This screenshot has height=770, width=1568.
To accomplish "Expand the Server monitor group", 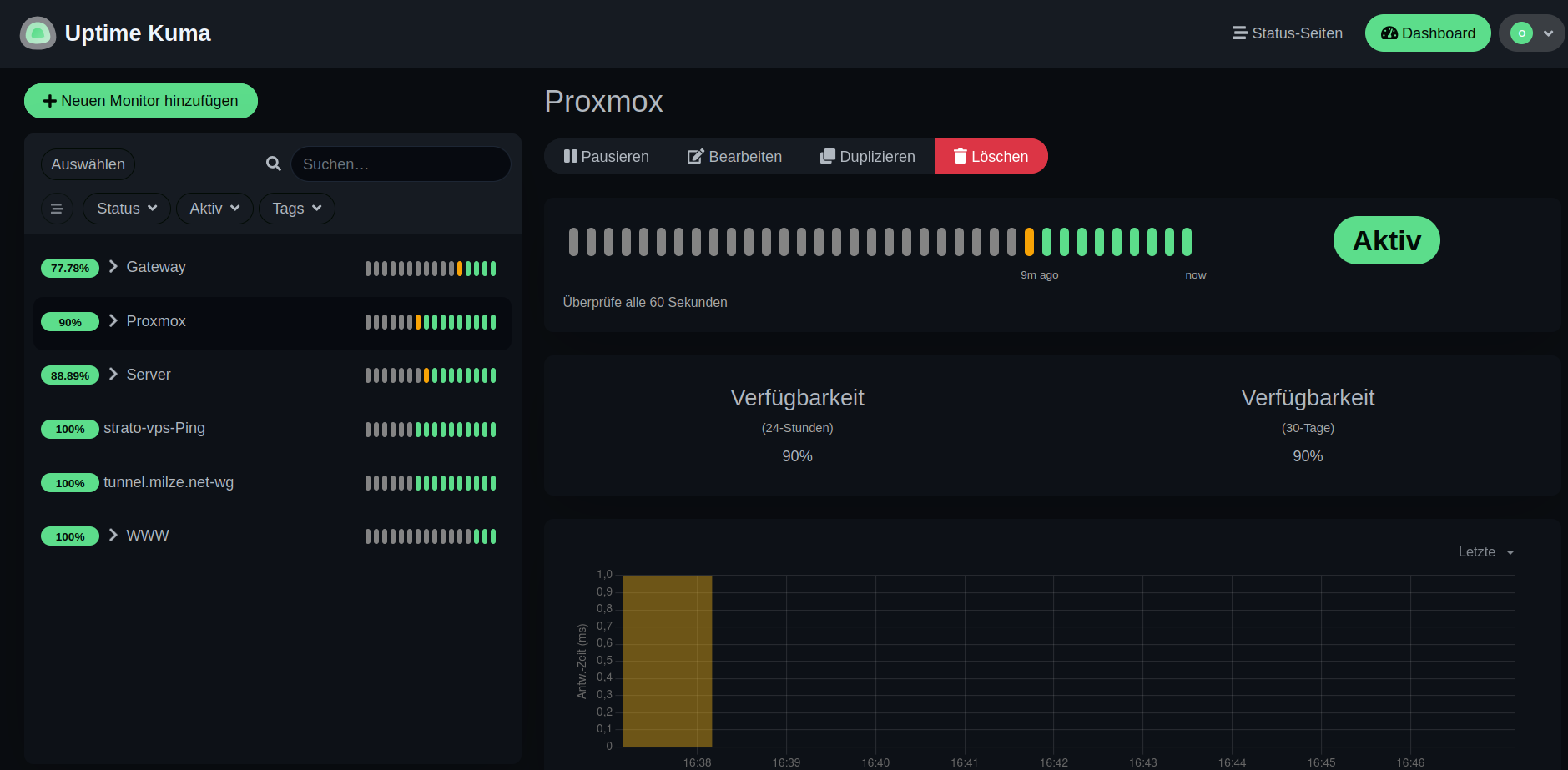I will 113,375.
